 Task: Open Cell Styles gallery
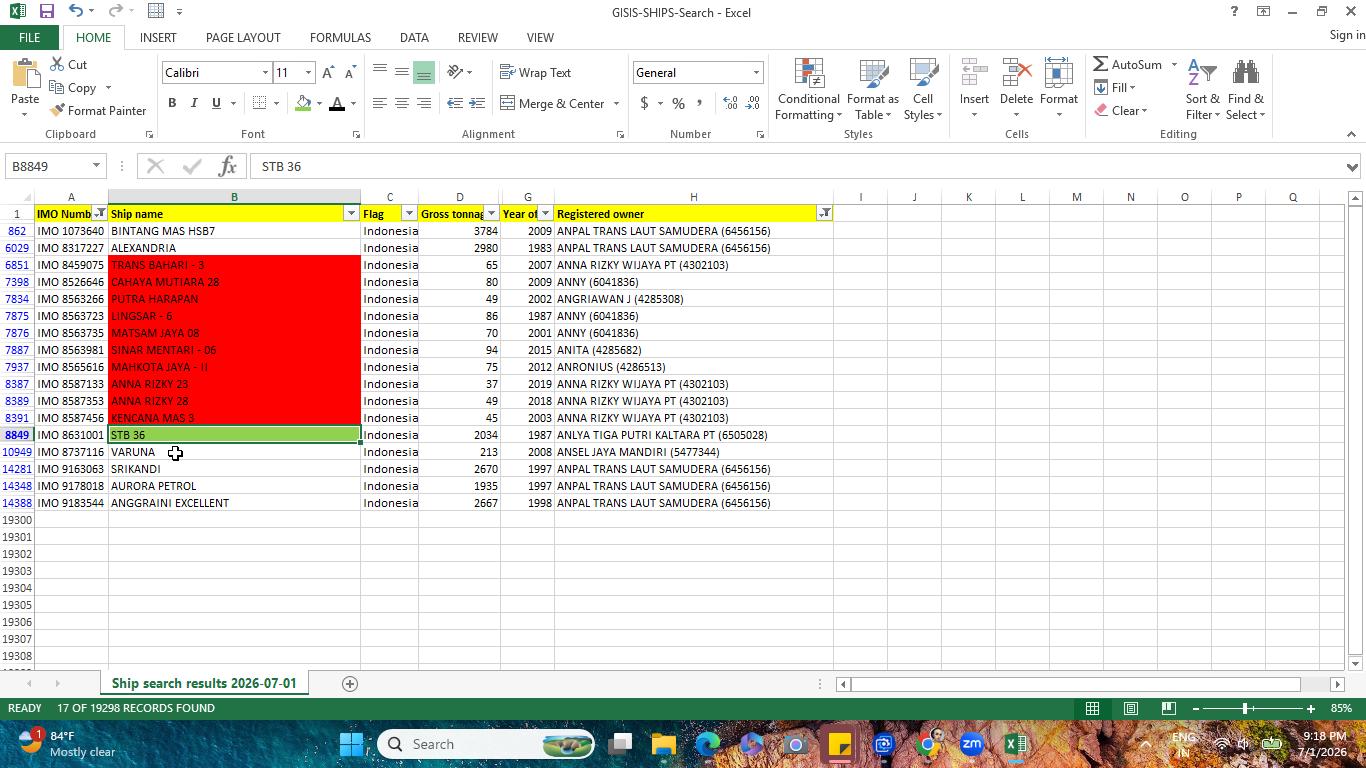[x=923, y=90]
